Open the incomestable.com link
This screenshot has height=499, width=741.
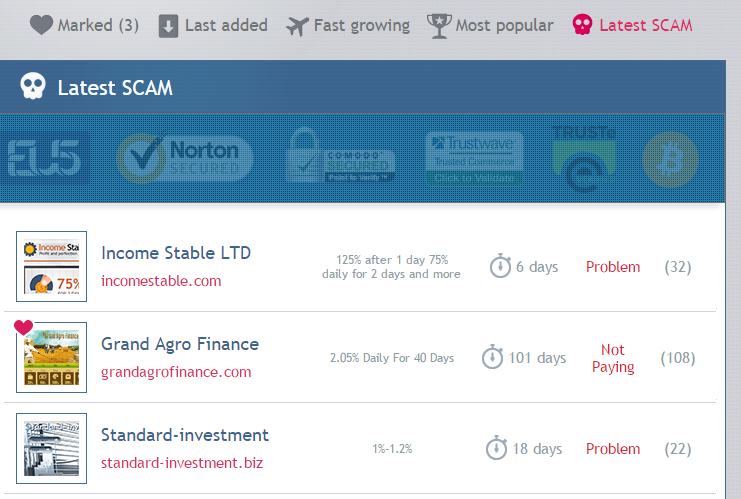[x=161, y=281]
